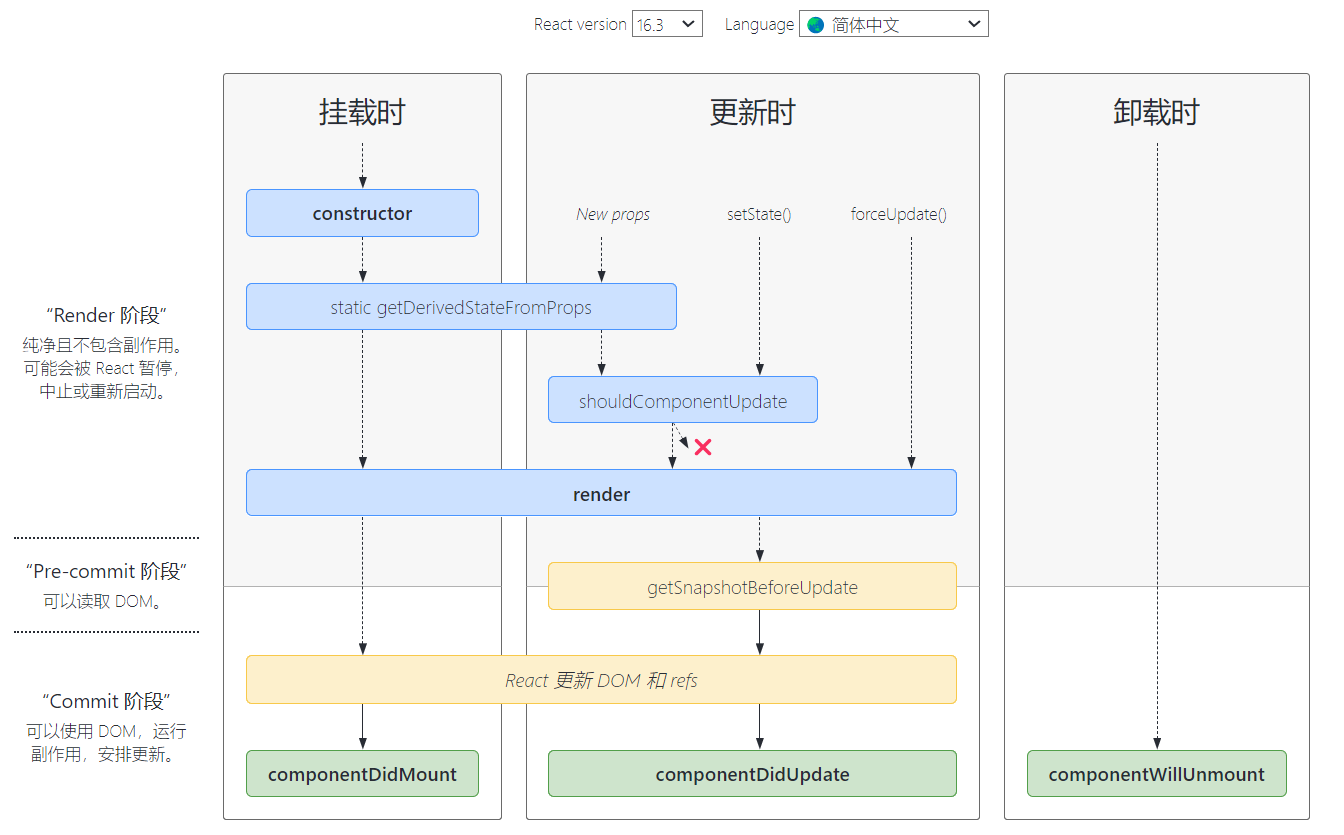Click the React 更新 DOM 和 refs box
This screenshot has width=1344, height=835.
coord(601,680)
